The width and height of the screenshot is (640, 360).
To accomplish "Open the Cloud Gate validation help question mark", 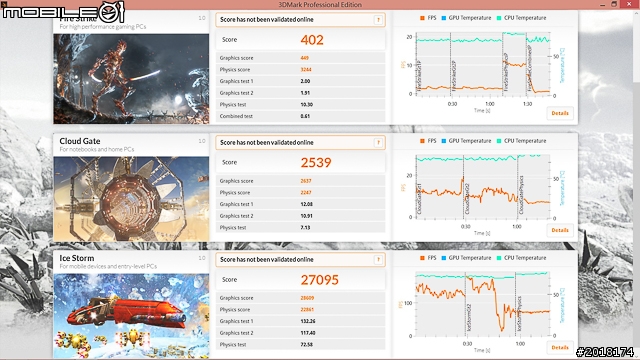I will click(x=378, y=142).
